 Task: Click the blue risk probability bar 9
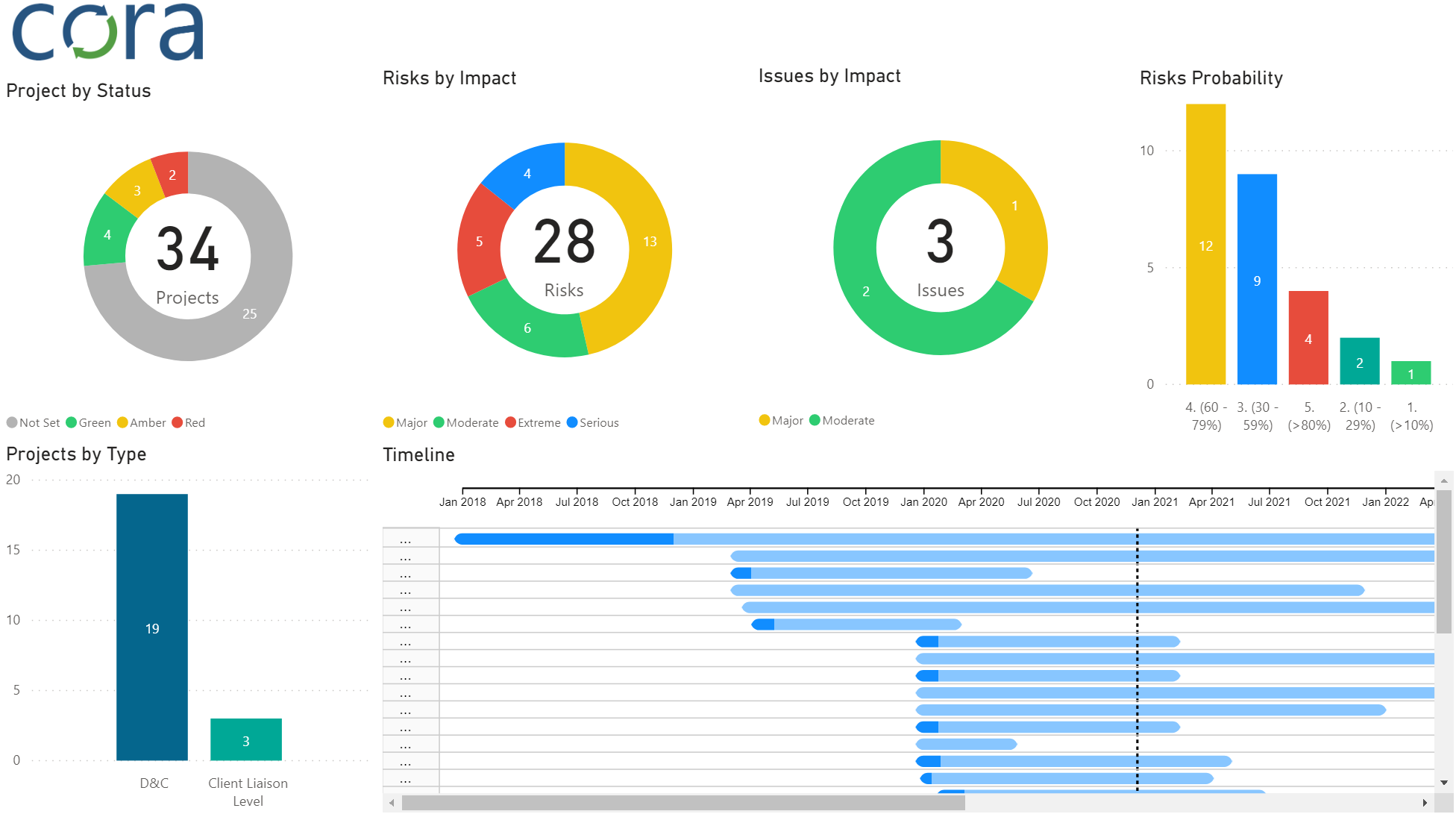pyautogui.click(x=1257, y=280)
